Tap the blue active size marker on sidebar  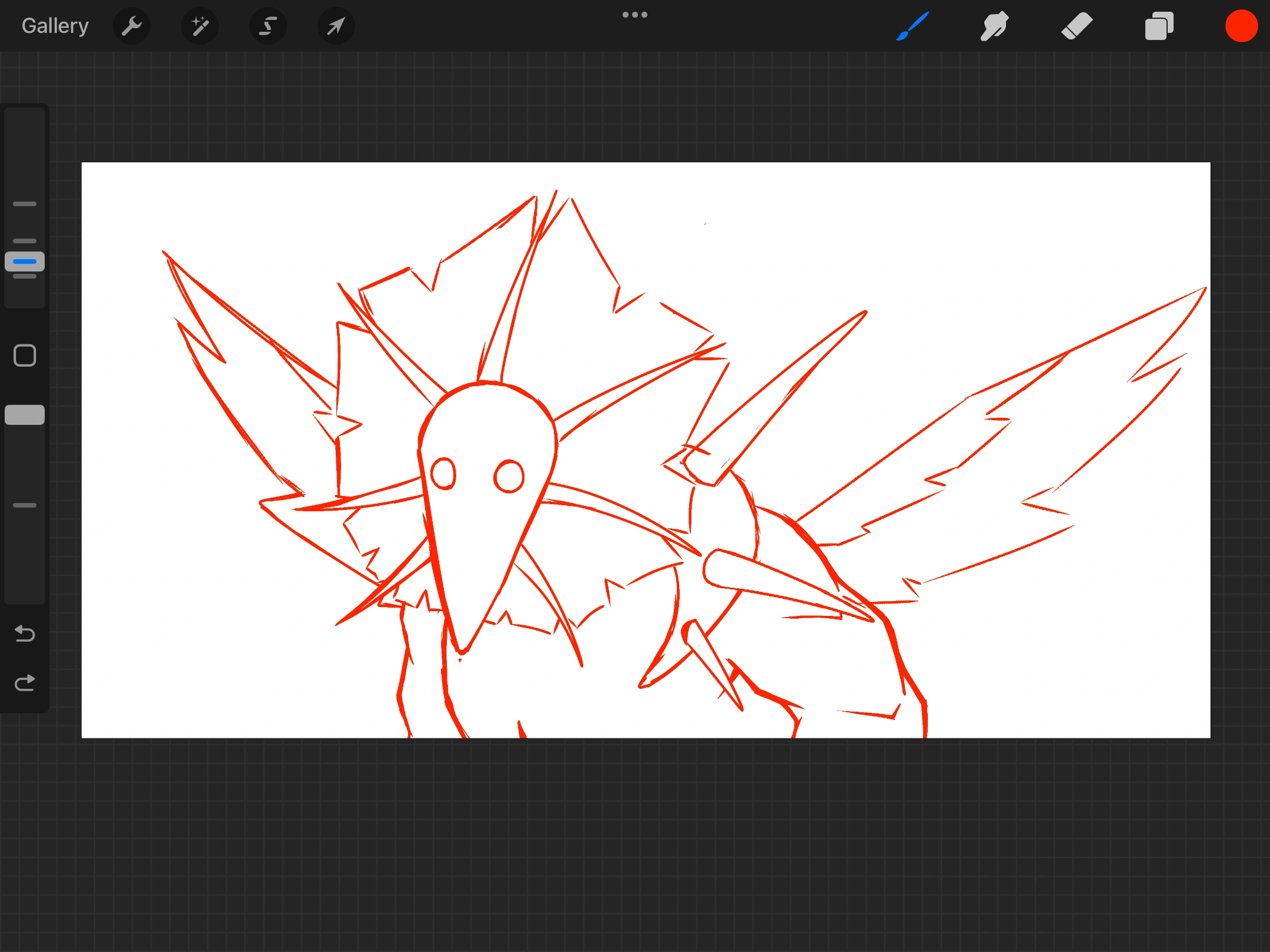[24, 261]
